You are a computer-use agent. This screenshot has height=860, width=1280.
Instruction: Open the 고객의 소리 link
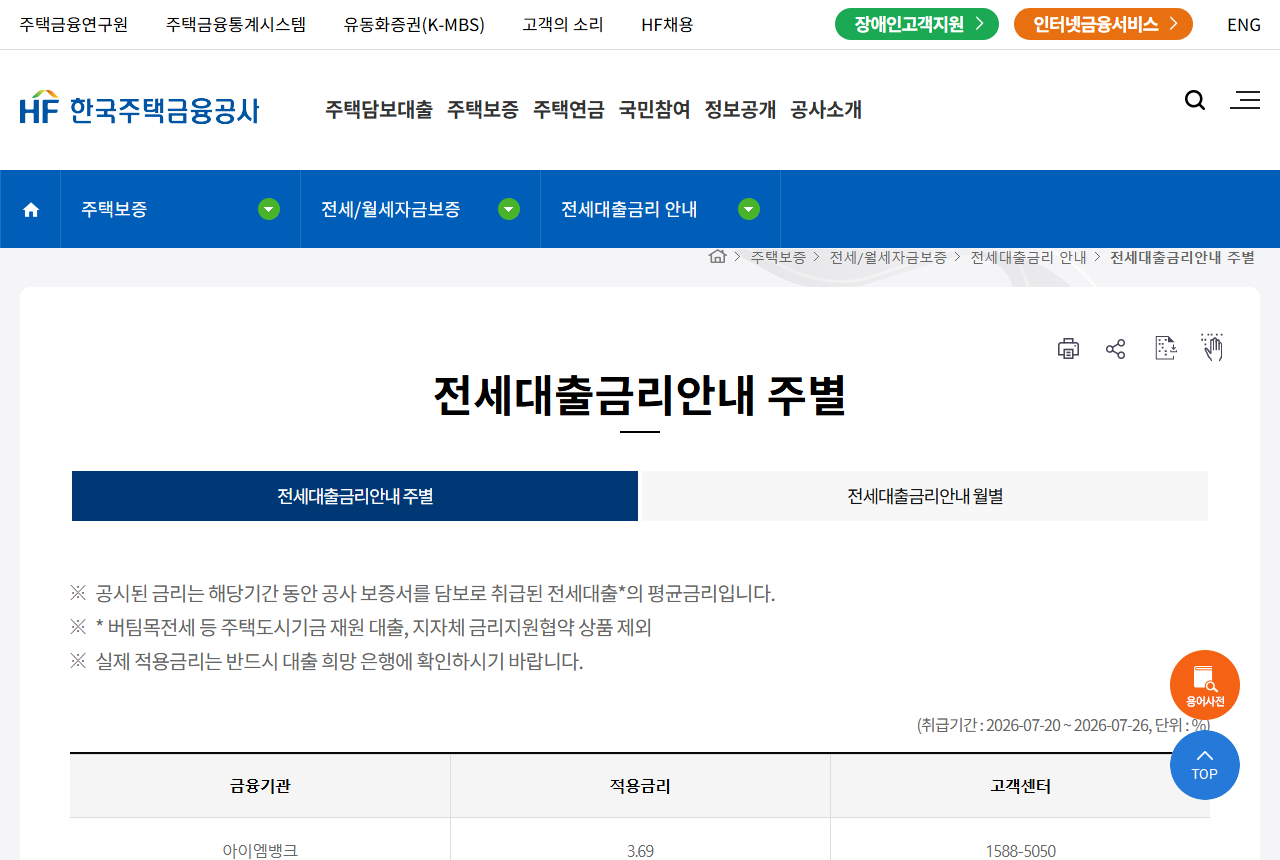tap(563, 25)
